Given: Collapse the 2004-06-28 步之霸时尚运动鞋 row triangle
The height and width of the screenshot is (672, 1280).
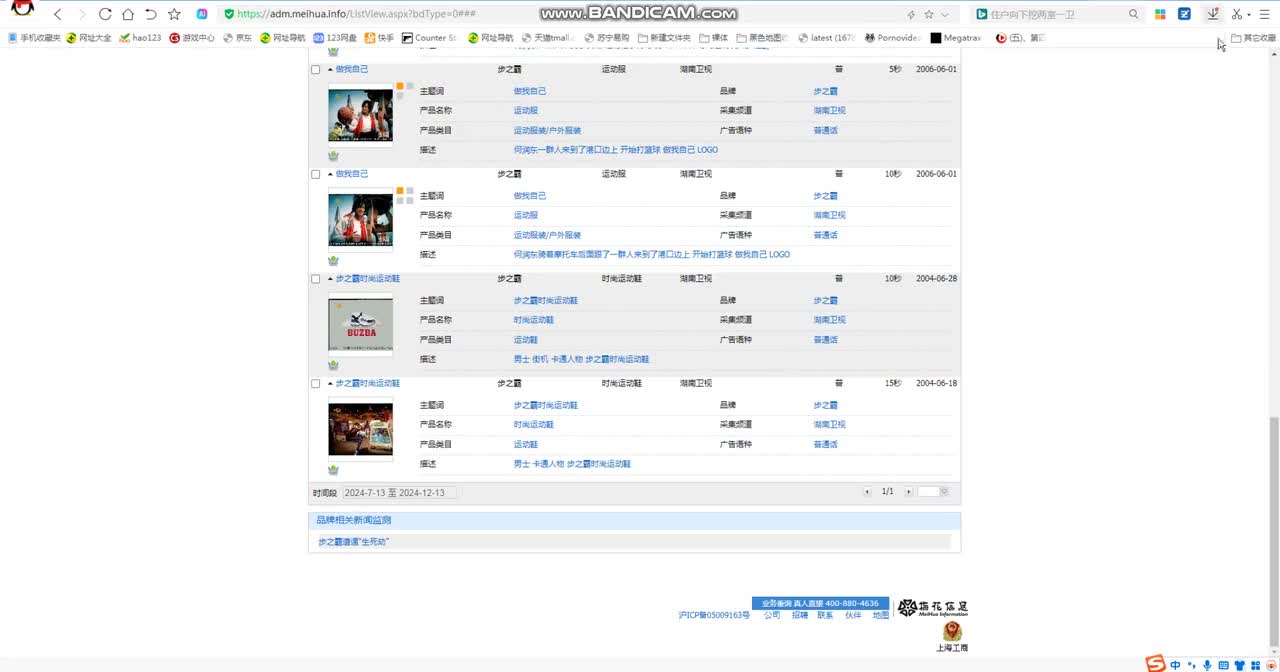Looking at the screenshot, I should (x=330, y=279).
